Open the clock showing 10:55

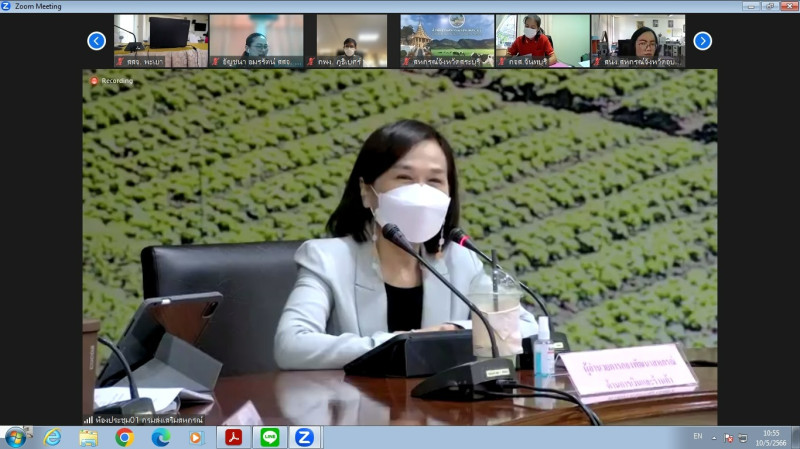pos(771,438)
